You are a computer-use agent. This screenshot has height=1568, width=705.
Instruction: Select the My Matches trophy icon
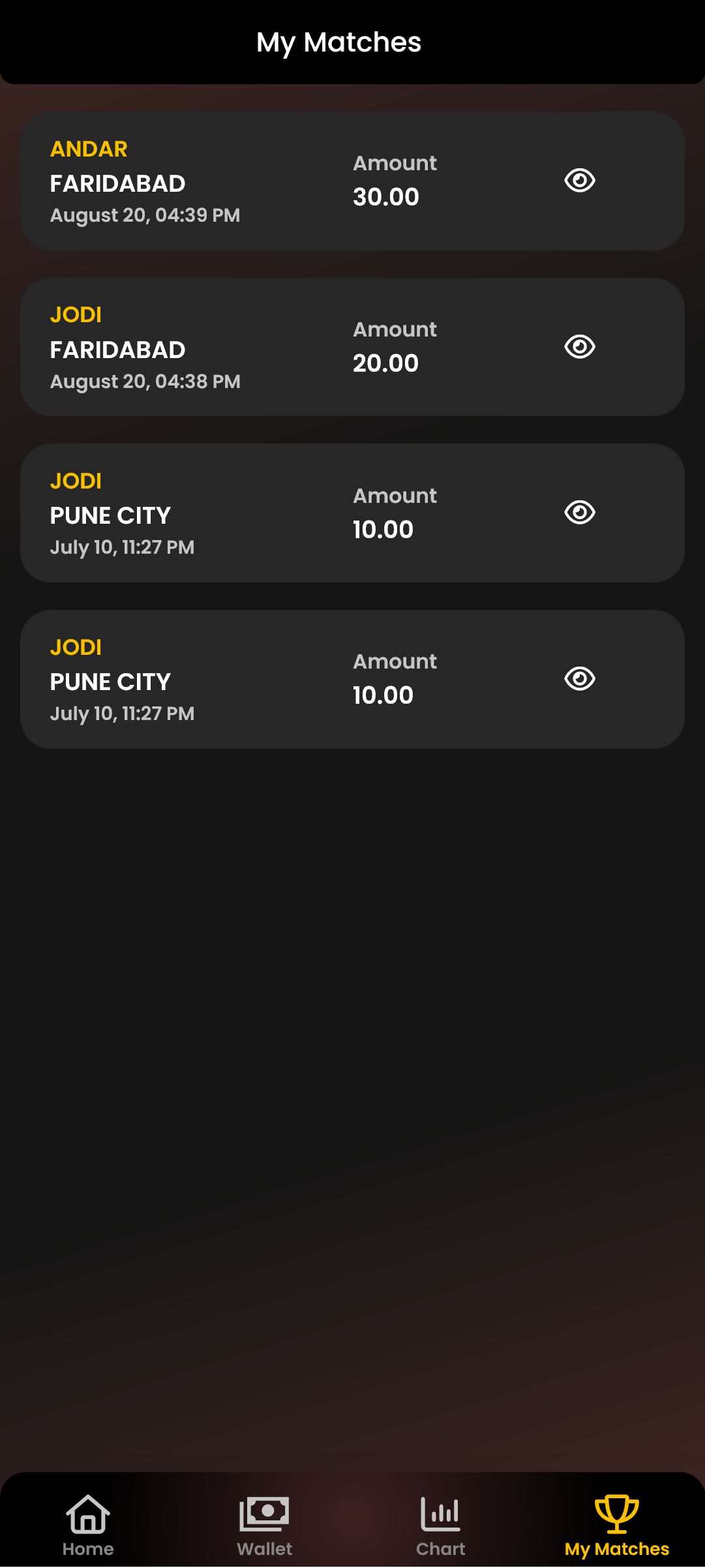616,1513
